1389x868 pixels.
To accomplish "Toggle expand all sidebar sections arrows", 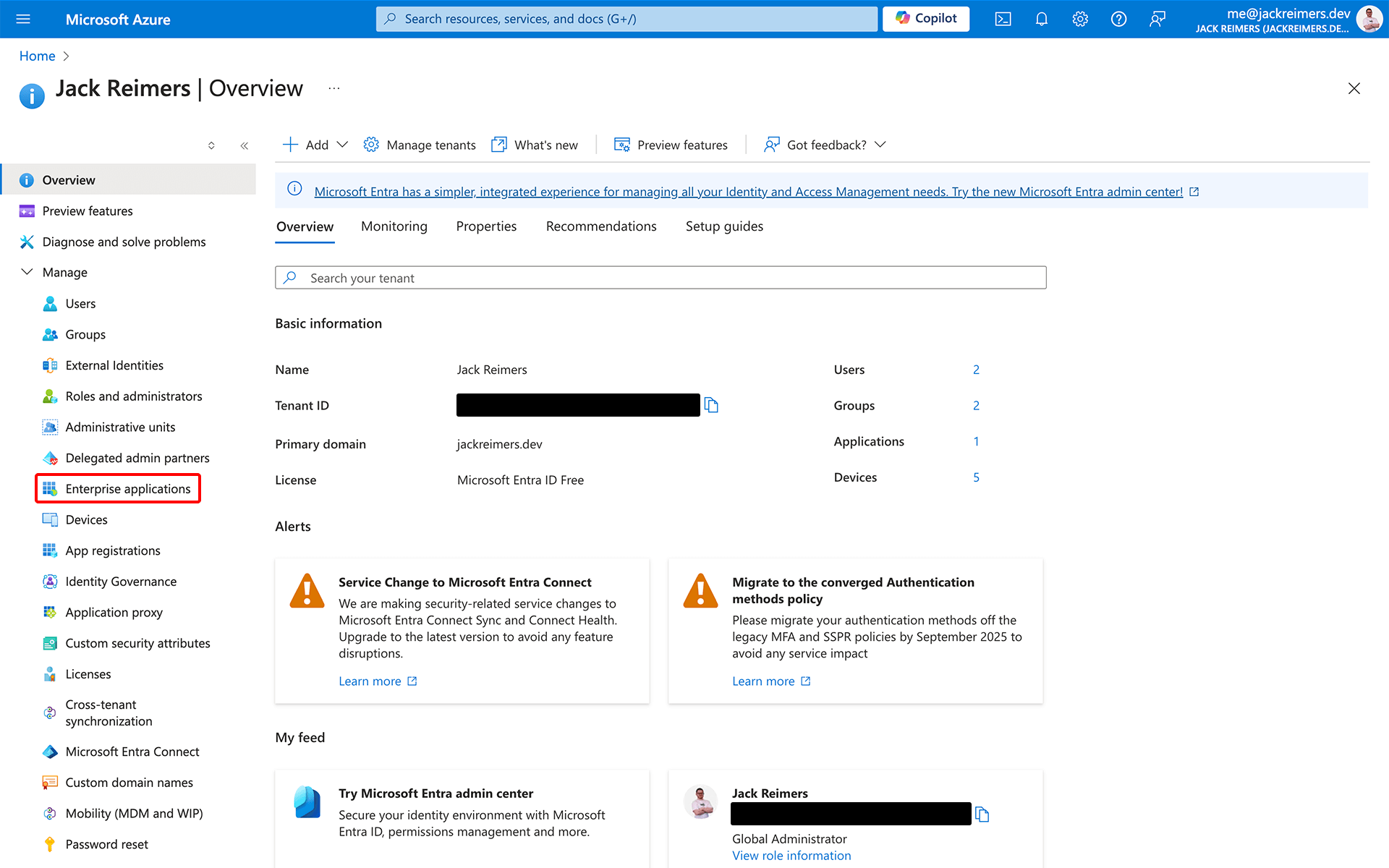I will [x=211, y=145].
